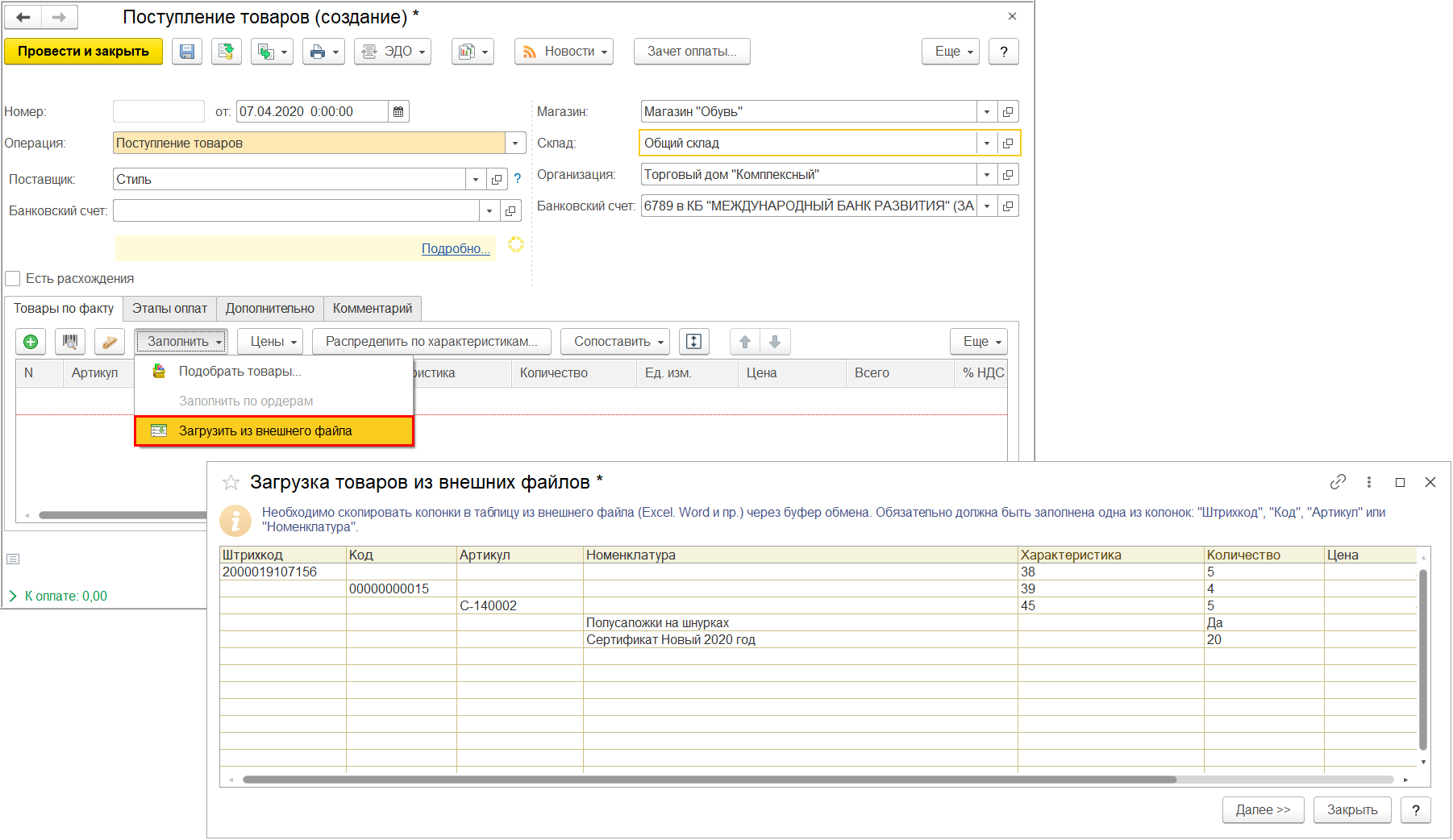Expand the "Операция" dropdown list

(x=515, y=143)
